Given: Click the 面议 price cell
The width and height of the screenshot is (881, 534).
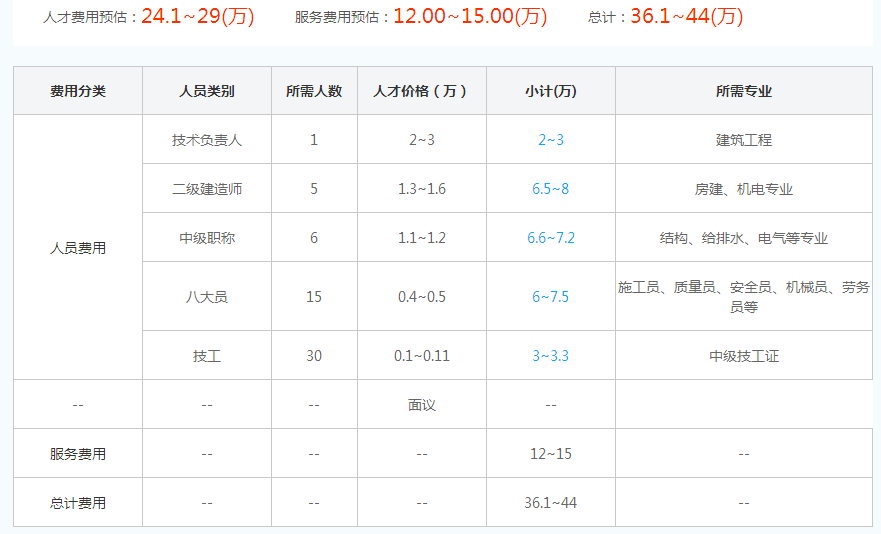Looking at the screenshot, I should point(422,405).
